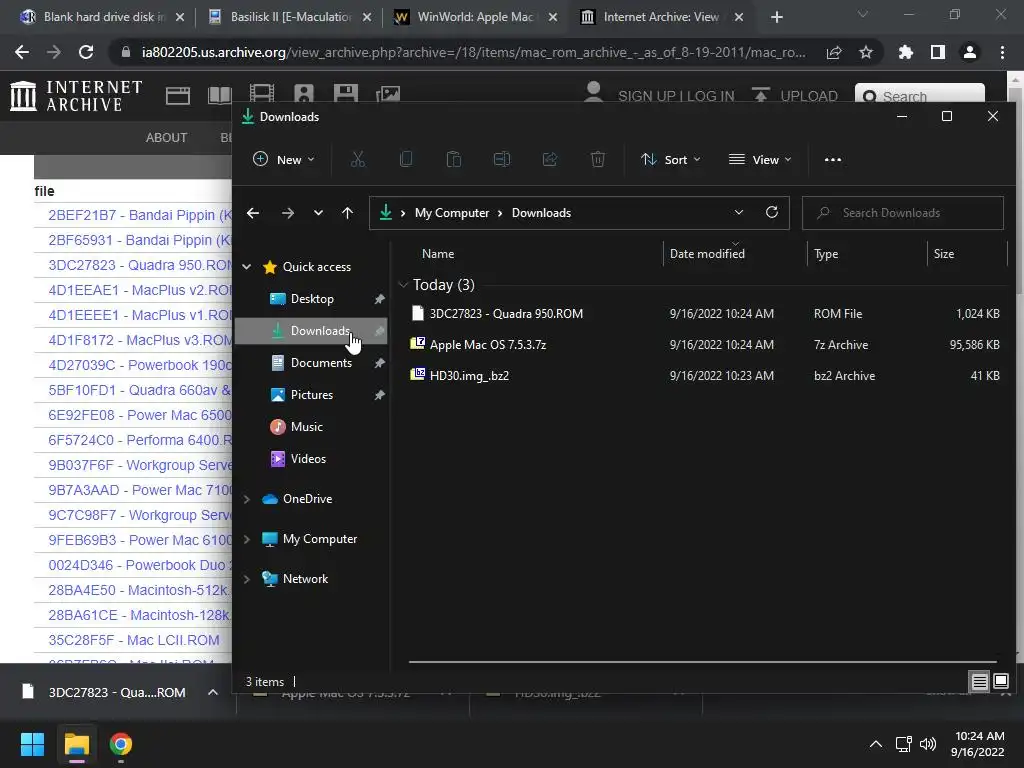This screenshot has width=1024, height=768.
Task: Open Chrome three-dot menu
Action: coord(1002,52)
